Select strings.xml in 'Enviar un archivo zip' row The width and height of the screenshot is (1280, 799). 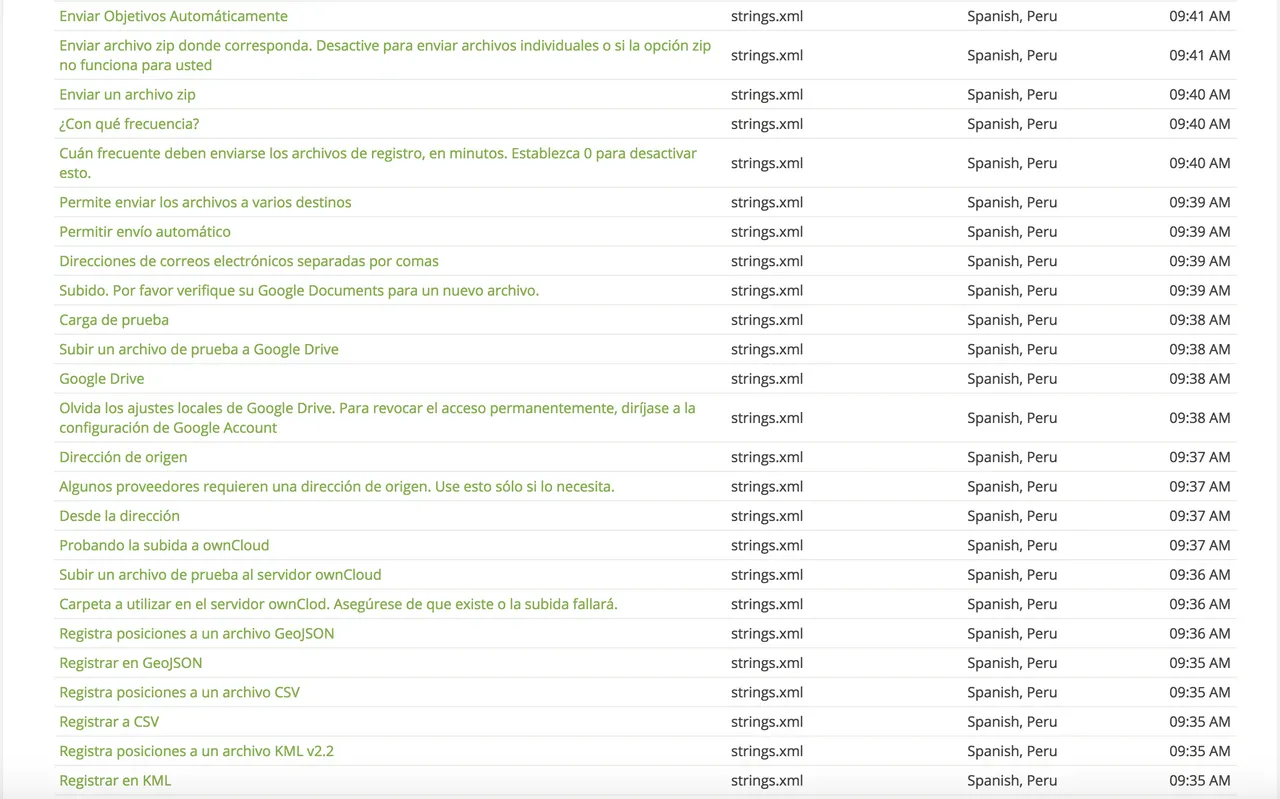coord(767,94)
